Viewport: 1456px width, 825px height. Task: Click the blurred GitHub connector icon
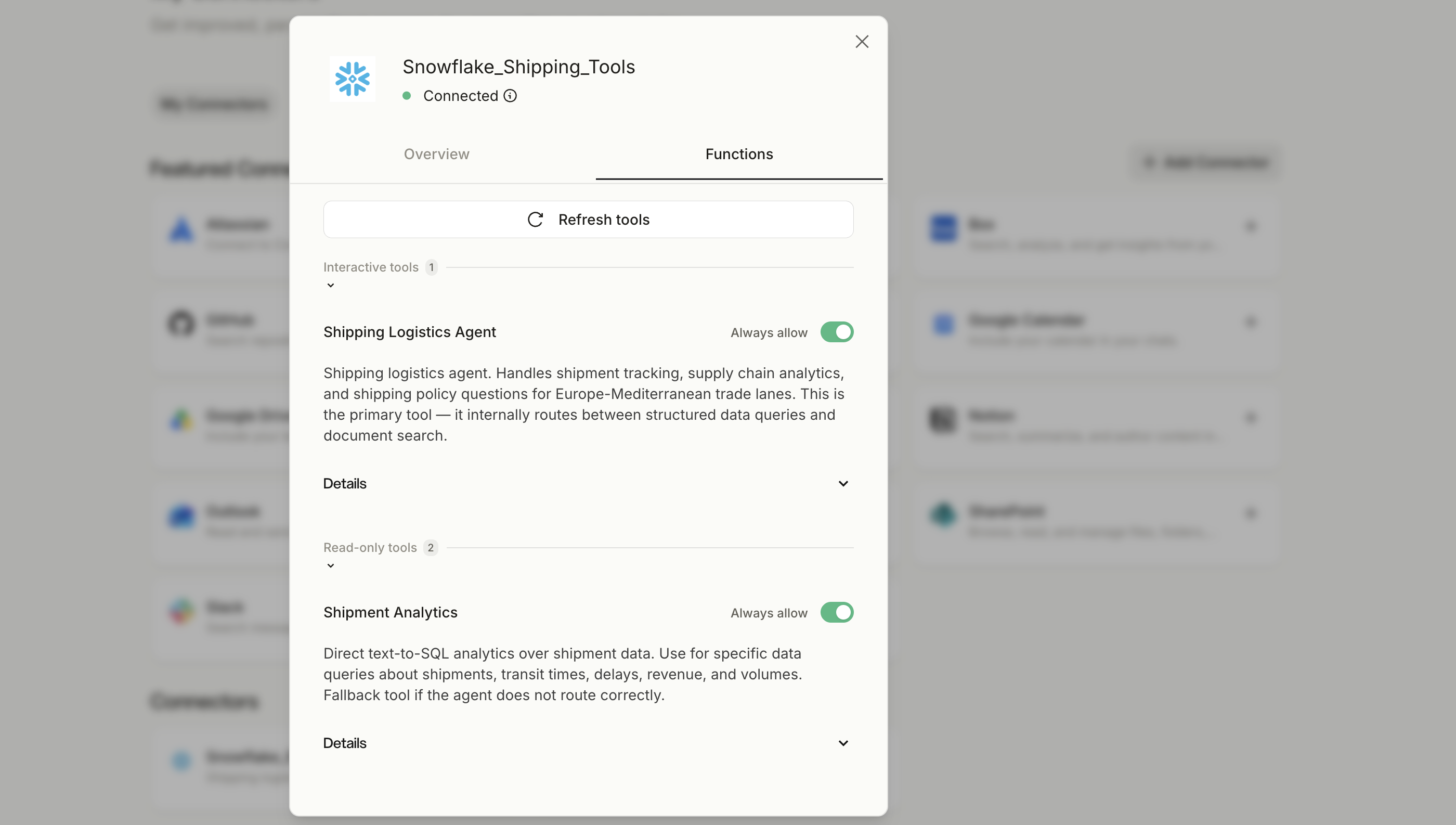(181, 324)
